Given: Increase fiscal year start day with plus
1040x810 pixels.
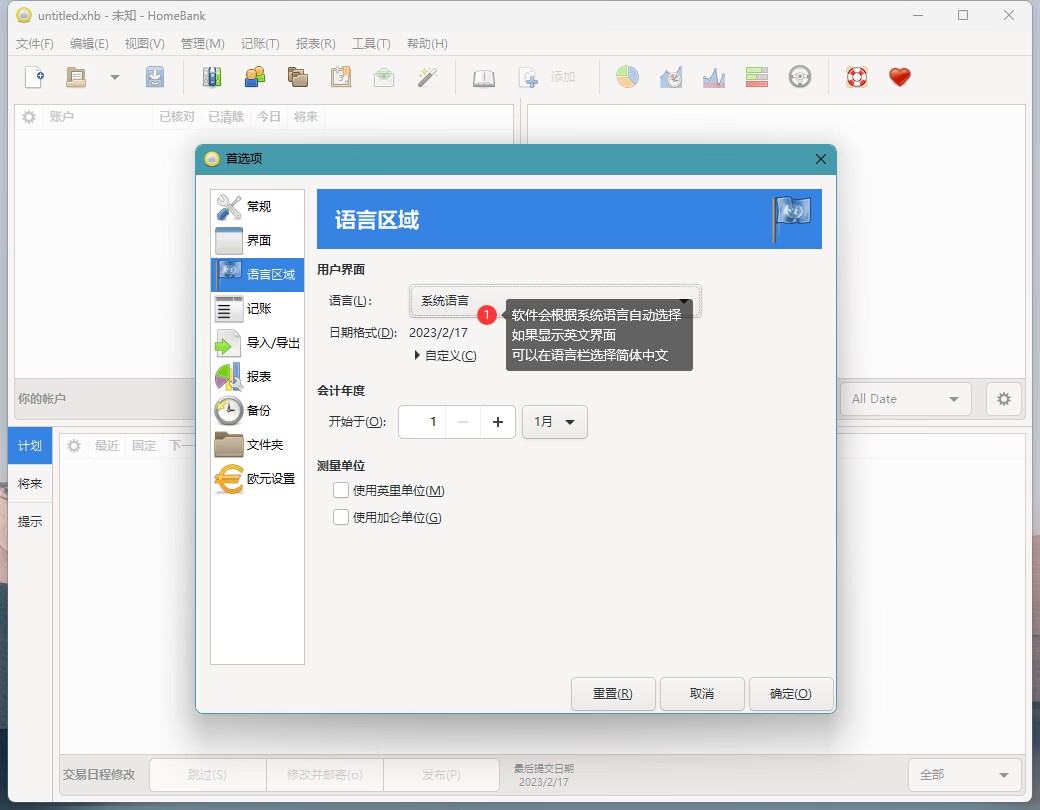Looking at the screenshot, I should tap(497, 422).
